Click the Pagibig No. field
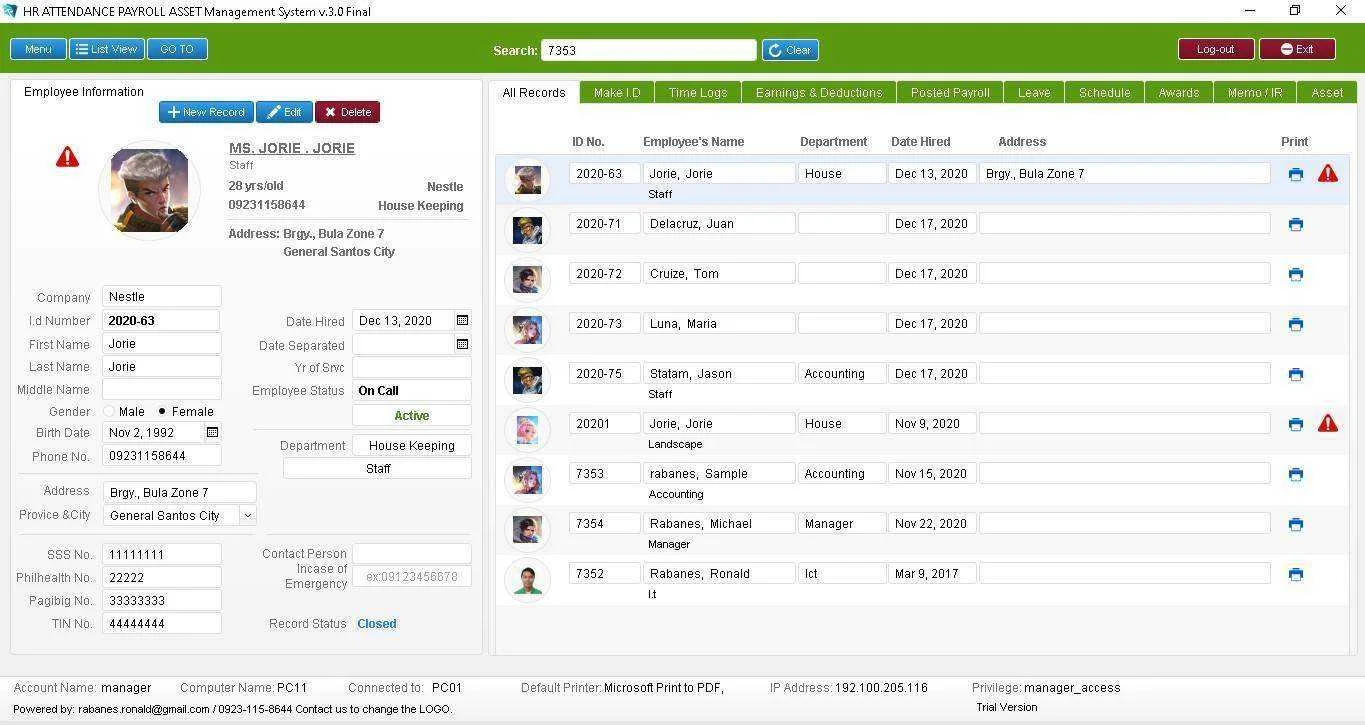1365x725 pixels. point(161,600)
